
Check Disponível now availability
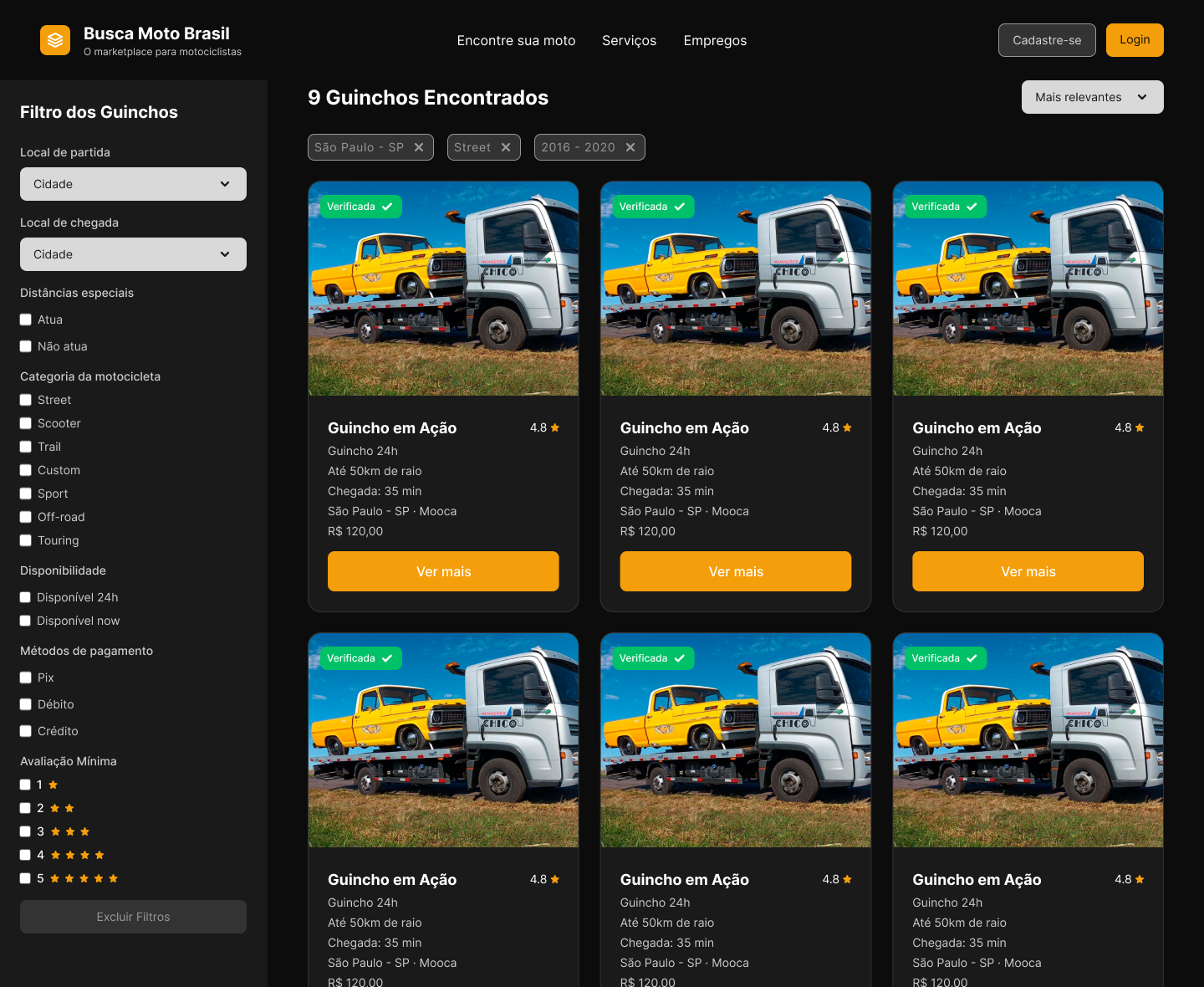25,621
